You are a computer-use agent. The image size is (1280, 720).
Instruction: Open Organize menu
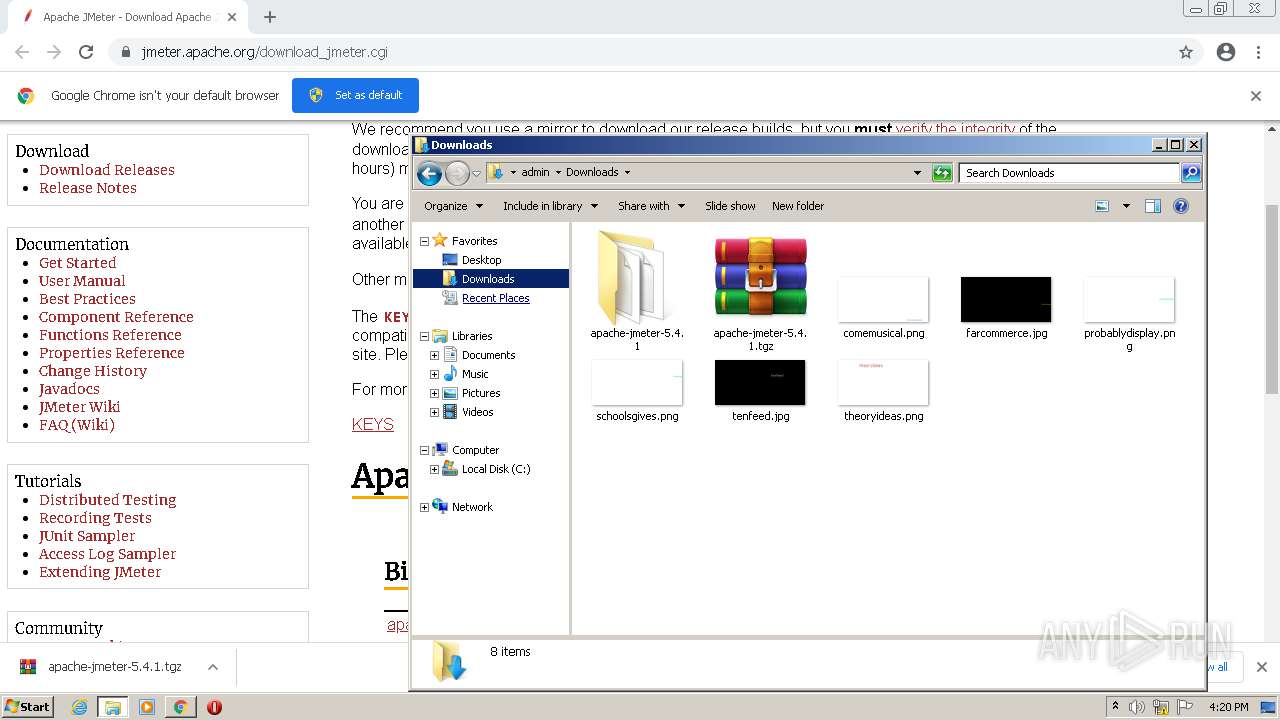click(453, 206)
